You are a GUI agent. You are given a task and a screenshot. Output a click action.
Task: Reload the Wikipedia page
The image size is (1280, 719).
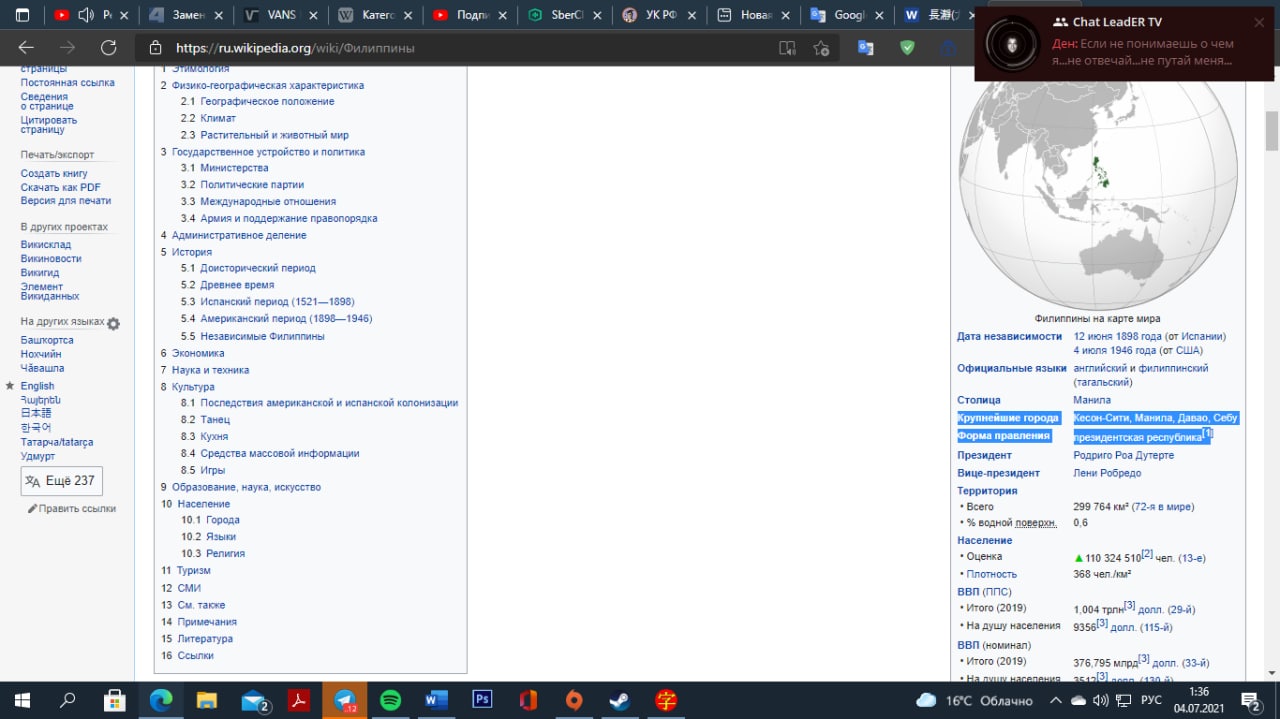click(x=108, y=47)
